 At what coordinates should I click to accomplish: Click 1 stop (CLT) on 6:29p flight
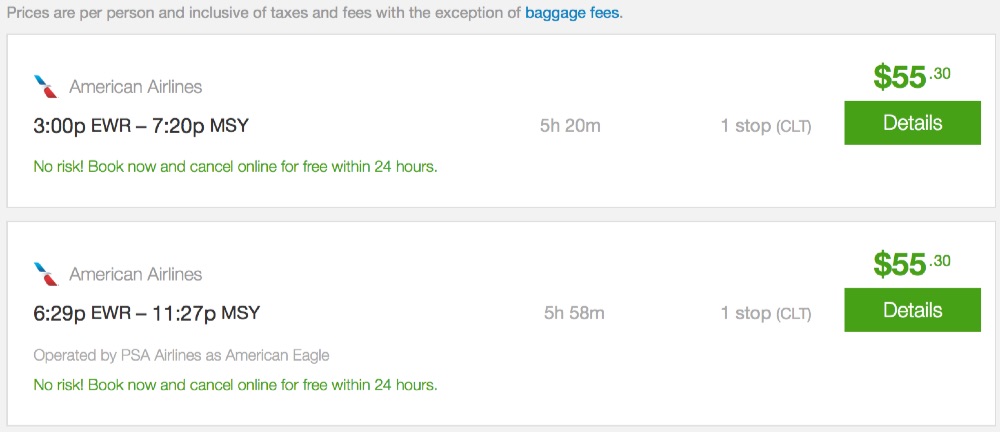point(765,313)
